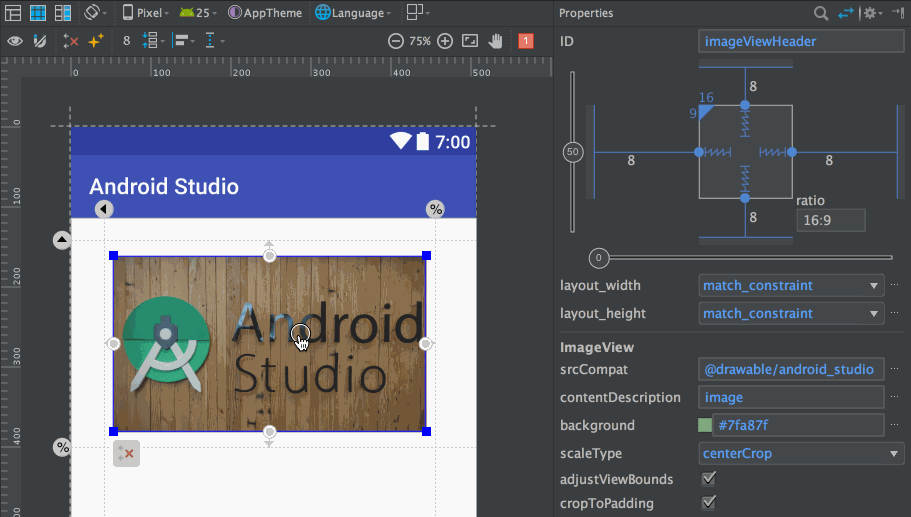Click the right guideline percent toggle
Screen dimensions: 911x517
coord(435,209)
